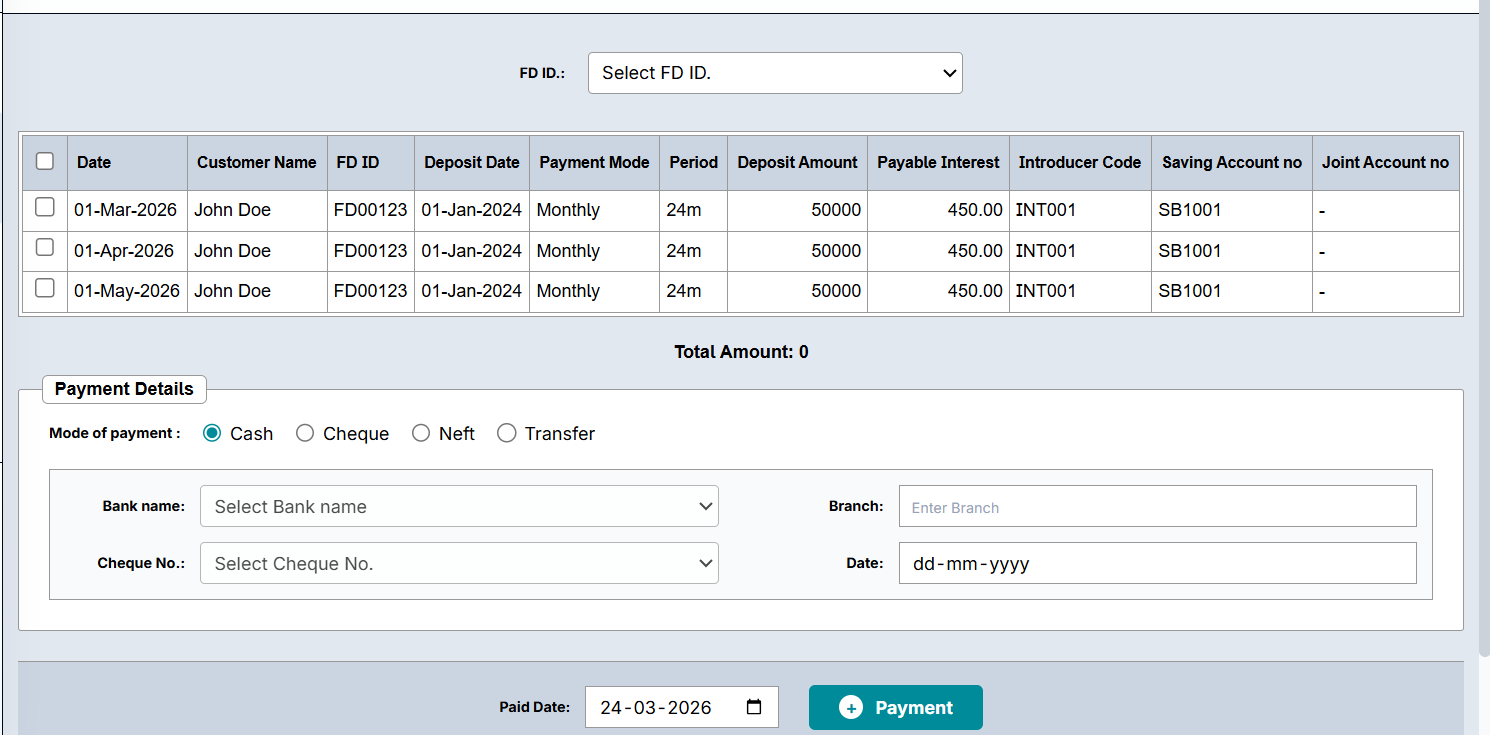
Task: Check the 01-Apr-2026 row checkbox
Action: [45, 248]
